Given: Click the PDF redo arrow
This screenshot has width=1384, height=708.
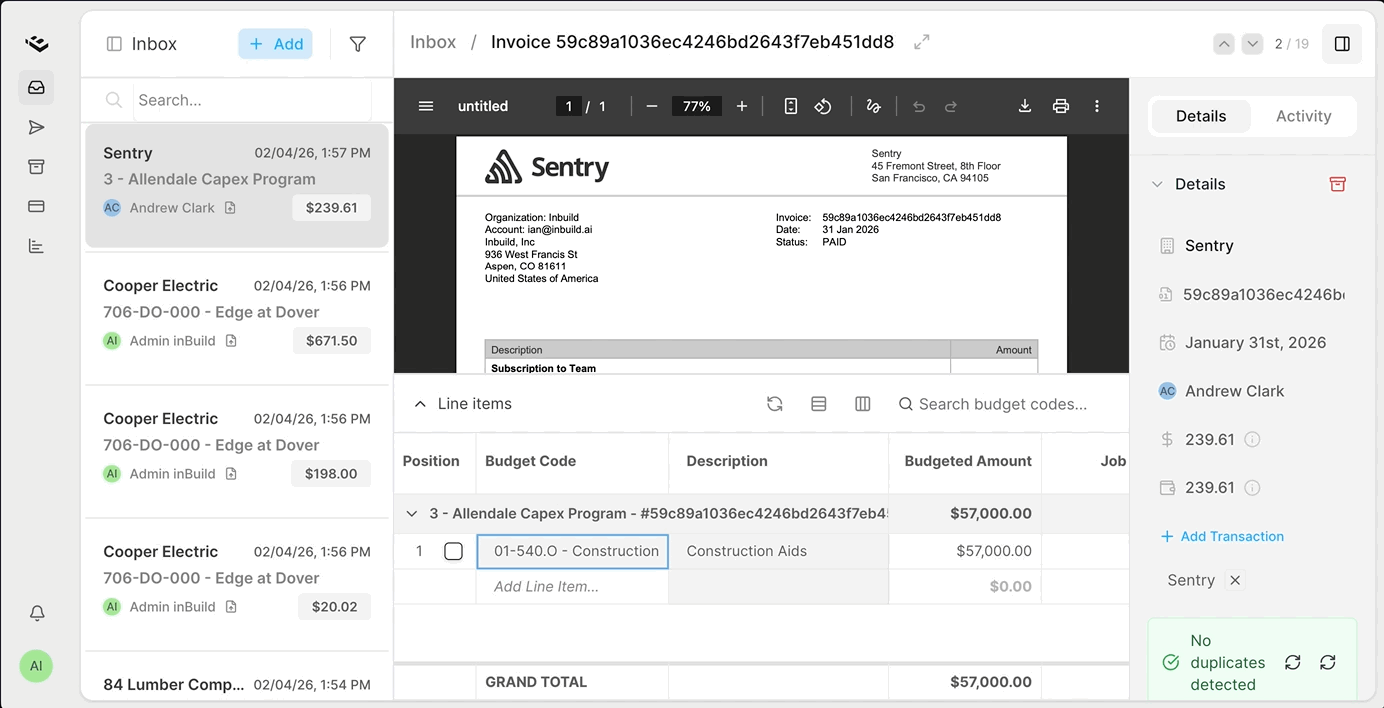Looking at the screenshot, I should [951, 106].
